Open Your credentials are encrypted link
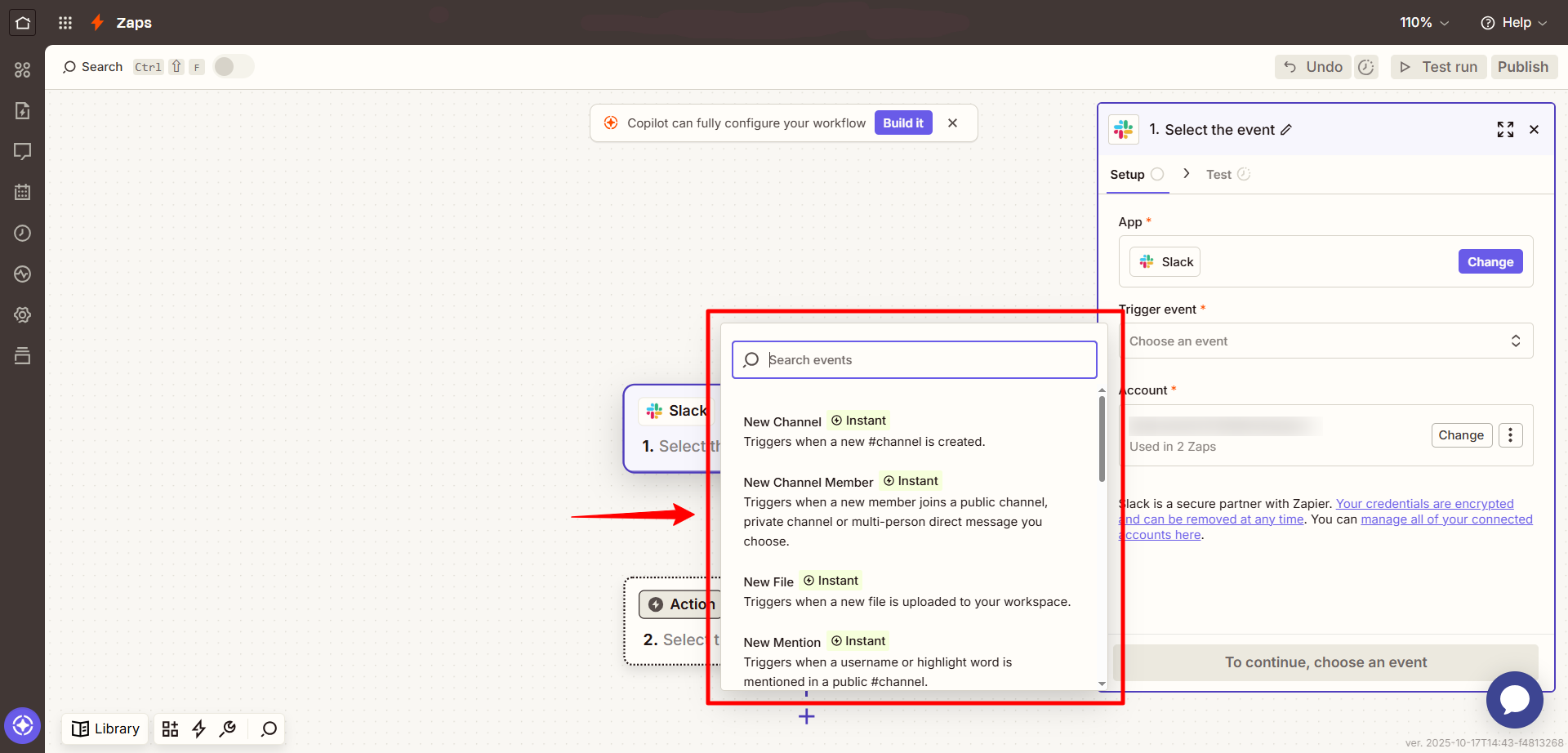This screenshot has width=1568, height=753. [1424, 504]
